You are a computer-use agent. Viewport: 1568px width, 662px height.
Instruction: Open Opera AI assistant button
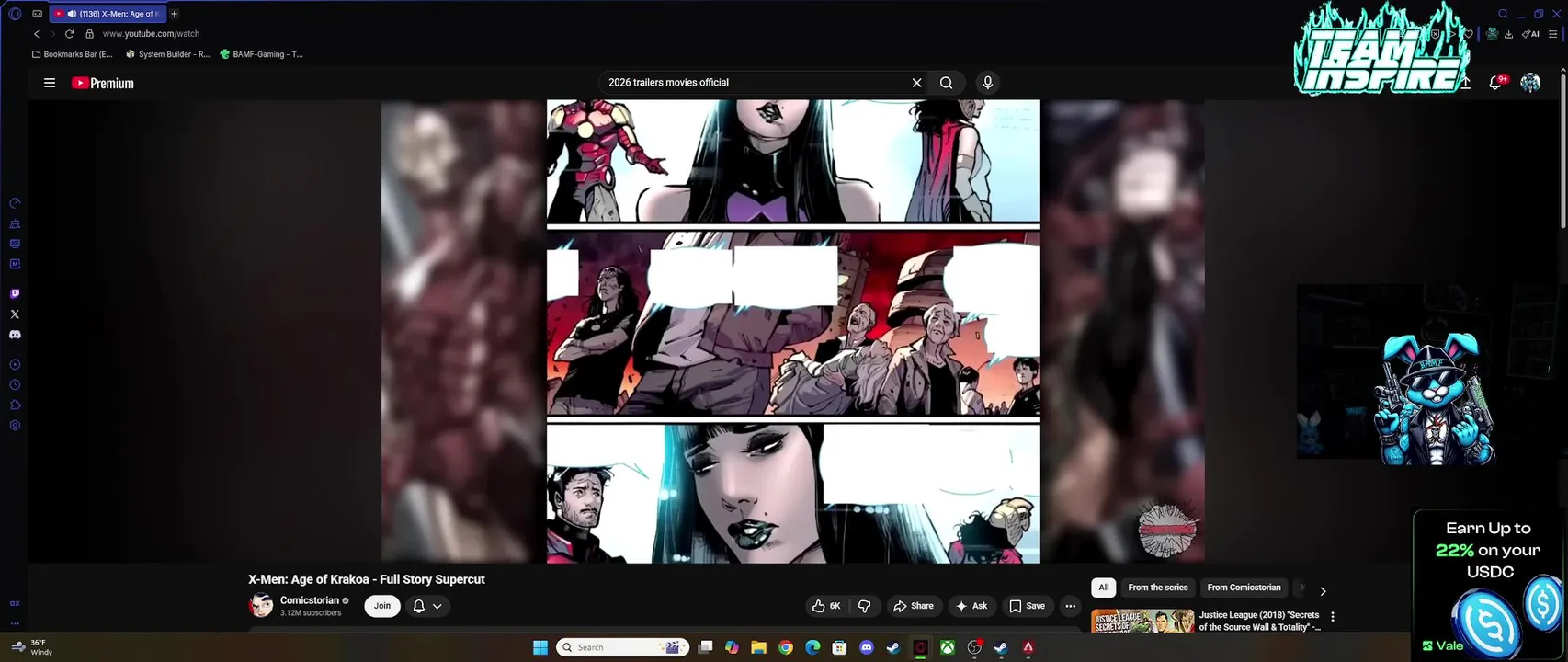click(x=1530, y=34)
